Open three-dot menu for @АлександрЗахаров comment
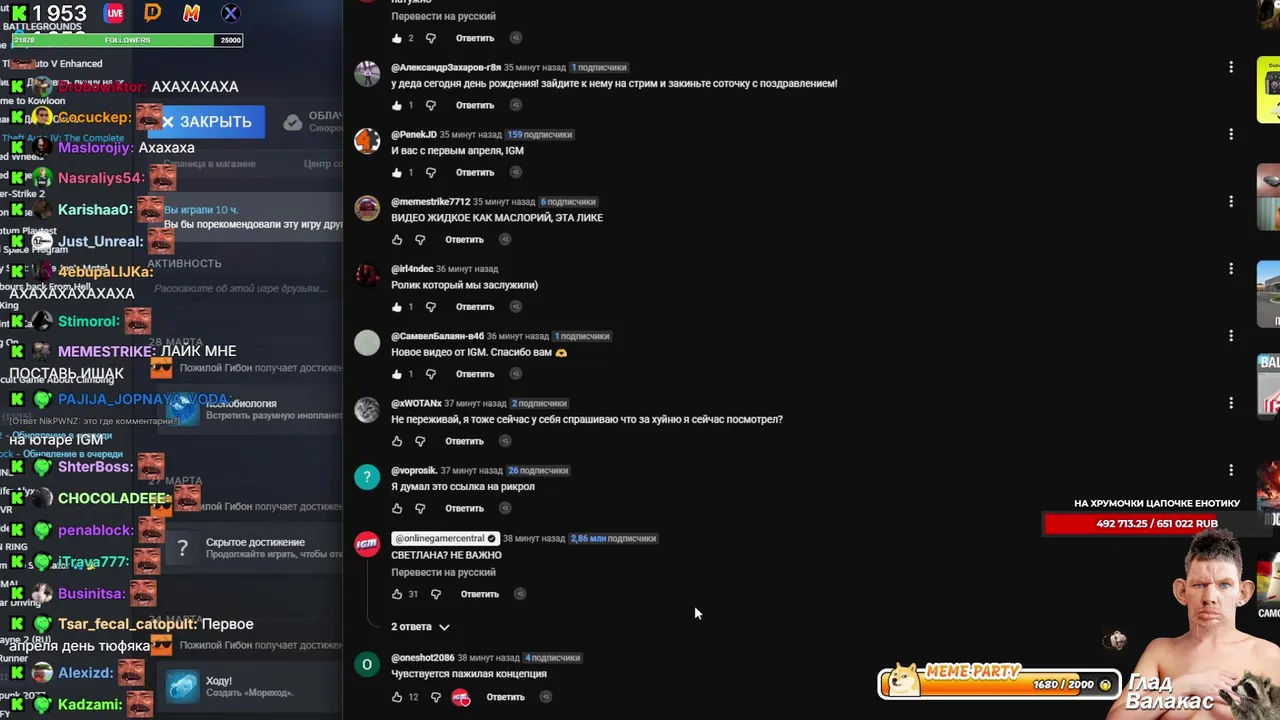The image size is (1280, 720). point(1231,67)
